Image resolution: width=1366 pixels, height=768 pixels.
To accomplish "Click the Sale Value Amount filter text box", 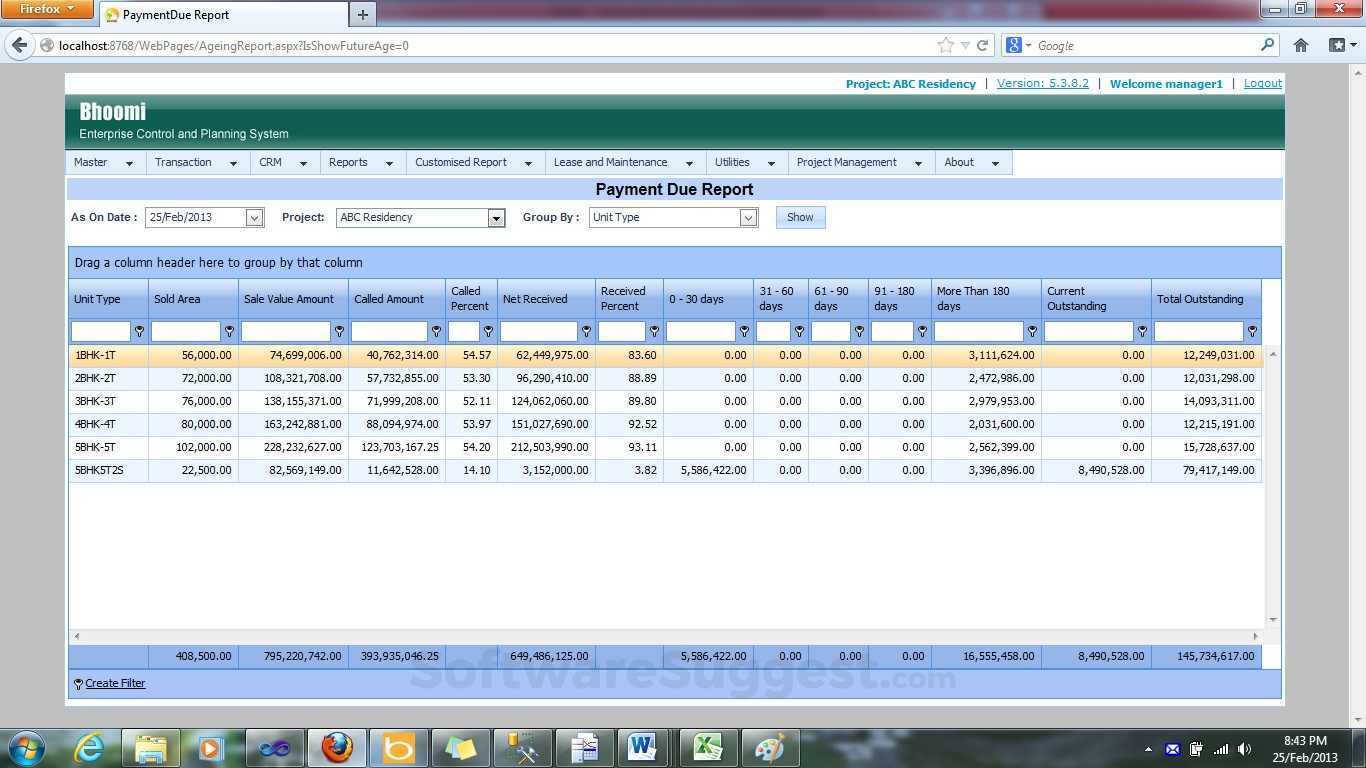I will 286,331.
